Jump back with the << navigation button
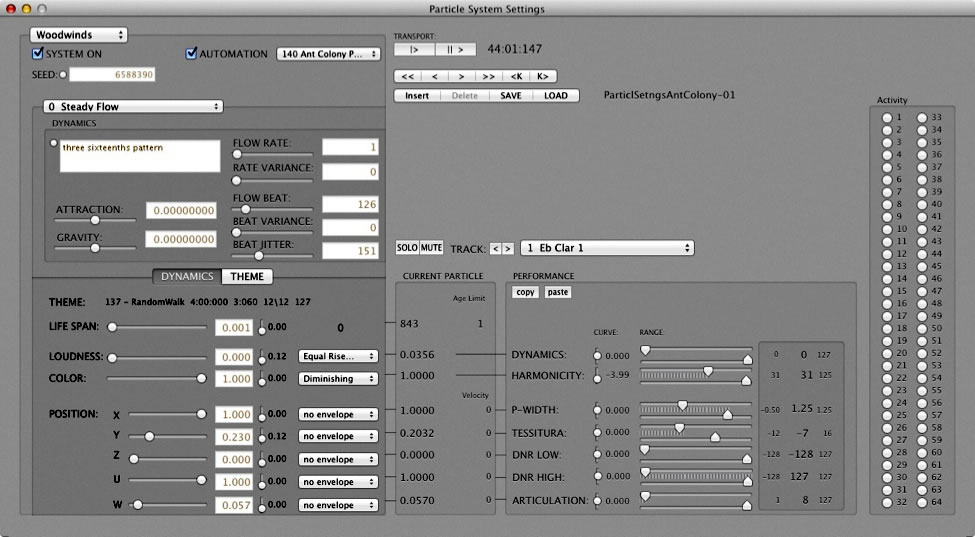The width and height of the screenshot is (975, 537). (407, 76)
